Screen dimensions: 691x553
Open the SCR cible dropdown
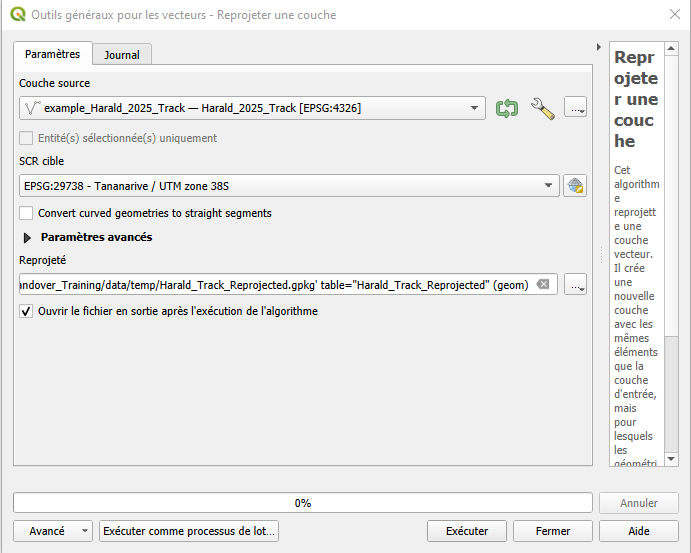click(548, 185)
